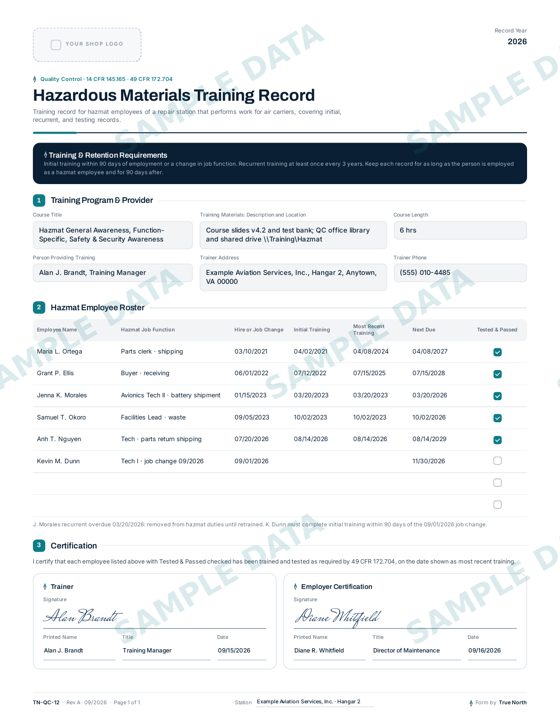Image resolution: width=560 pixels, height=725 pixels.
Task: Toggle Tested & Passed for Maria L. Ortega
Action: coord(498,352)
